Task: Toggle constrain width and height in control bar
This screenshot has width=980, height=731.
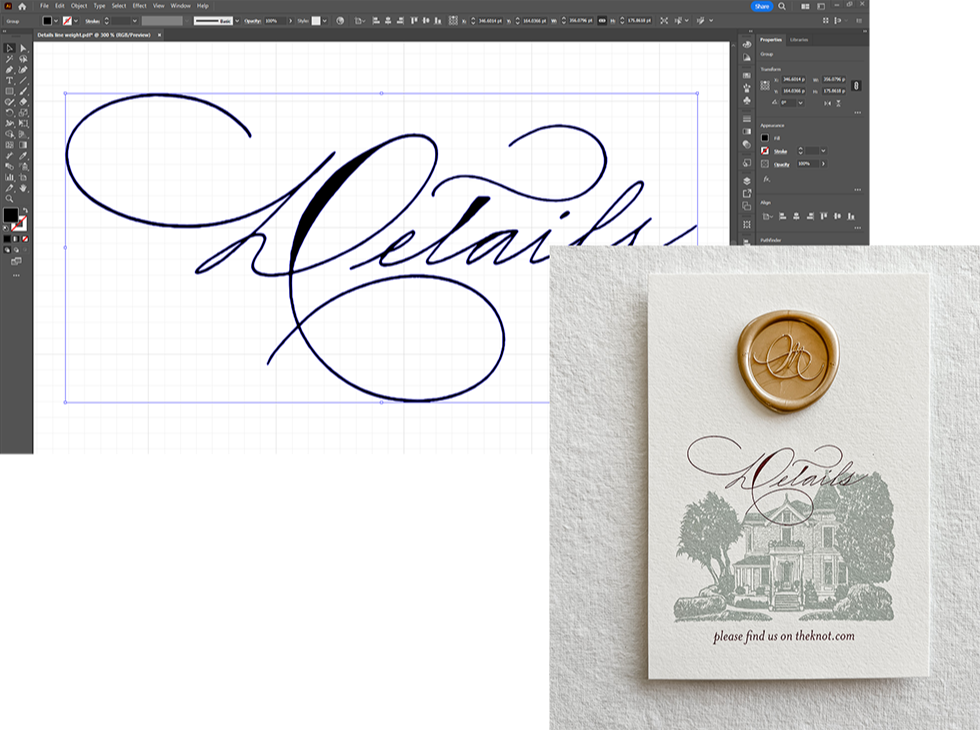Action: click(x=602, y=21)
